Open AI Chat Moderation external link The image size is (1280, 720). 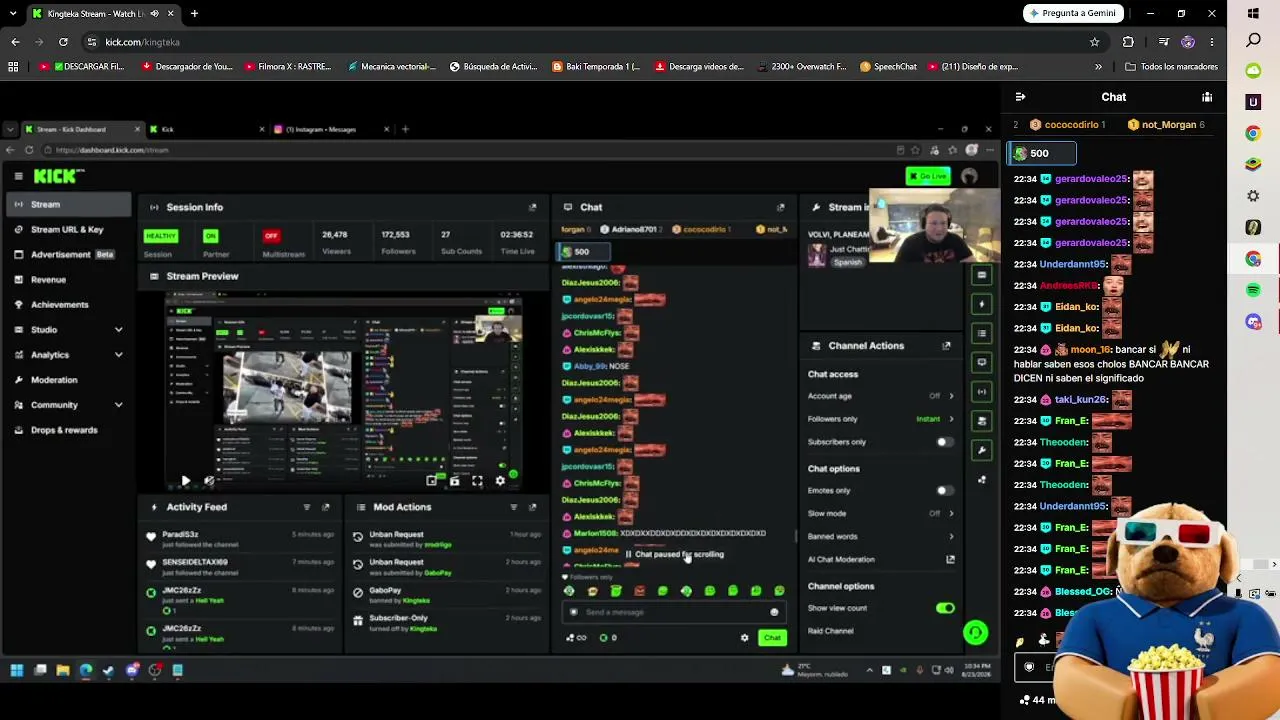[950, 560]
